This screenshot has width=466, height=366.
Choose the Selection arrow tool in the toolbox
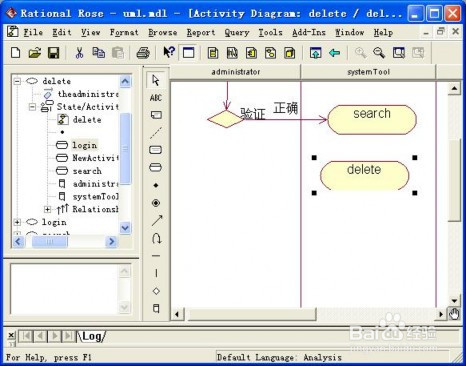point(156,80)
